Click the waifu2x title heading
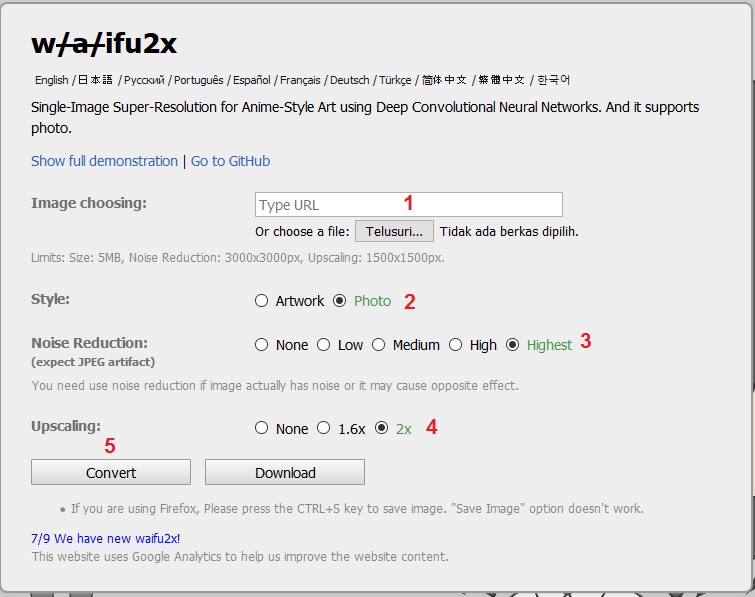This screenshot has height=597, width=755. point(104,44)
